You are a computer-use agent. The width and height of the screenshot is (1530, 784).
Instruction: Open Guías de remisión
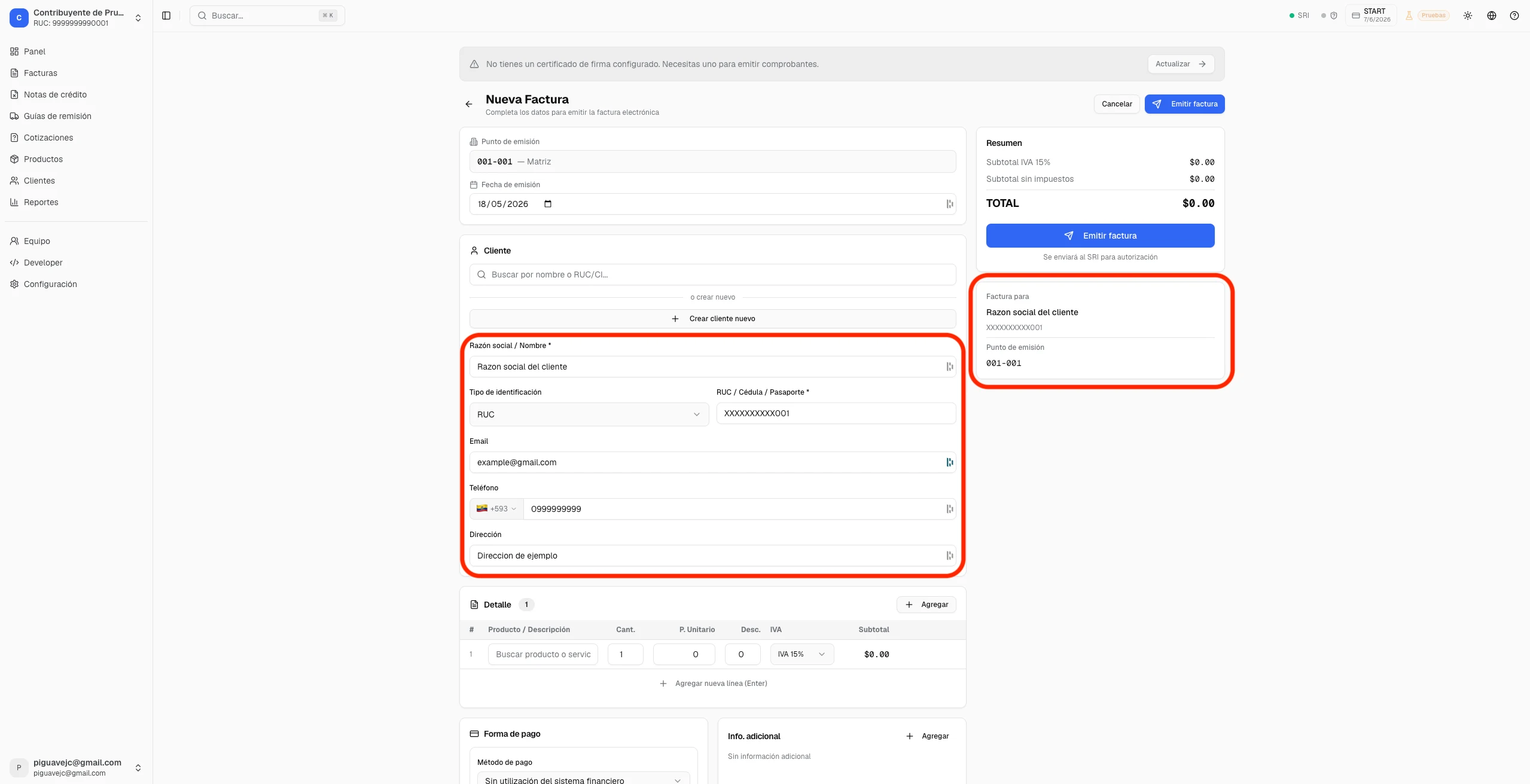[76, 116]
